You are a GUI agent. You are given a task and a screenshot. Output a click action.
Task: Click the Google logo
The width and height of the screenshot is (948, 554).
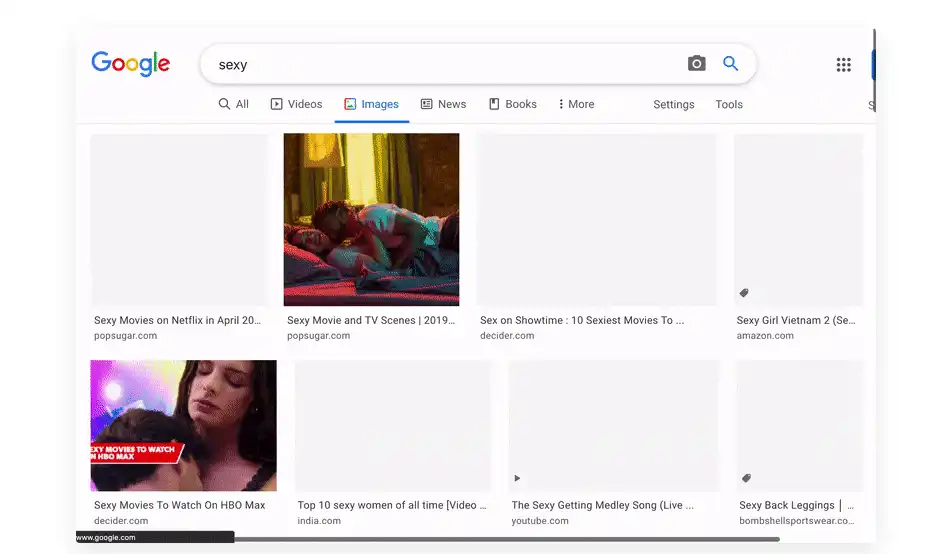point(131,64)
